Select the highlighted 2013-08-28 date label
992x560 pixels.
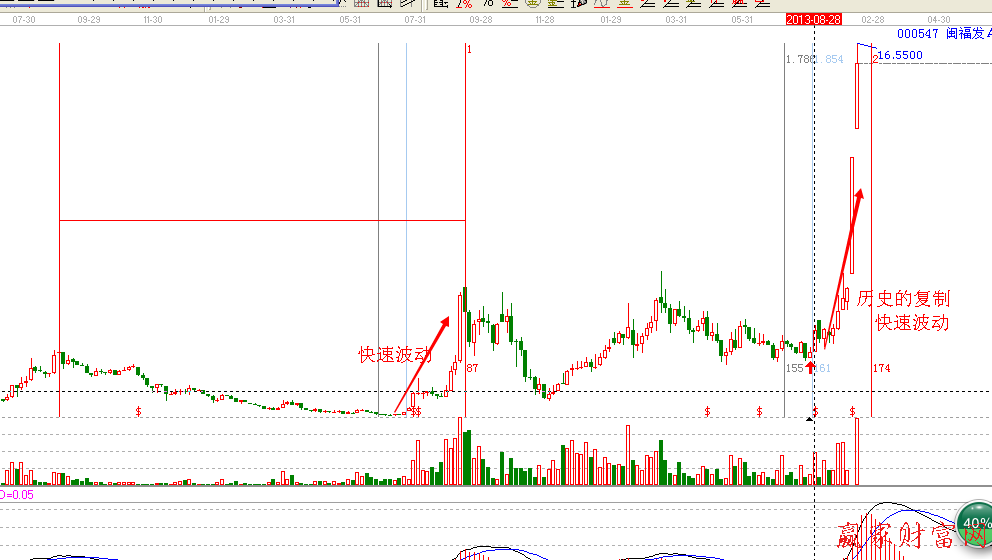pos(813,19)
